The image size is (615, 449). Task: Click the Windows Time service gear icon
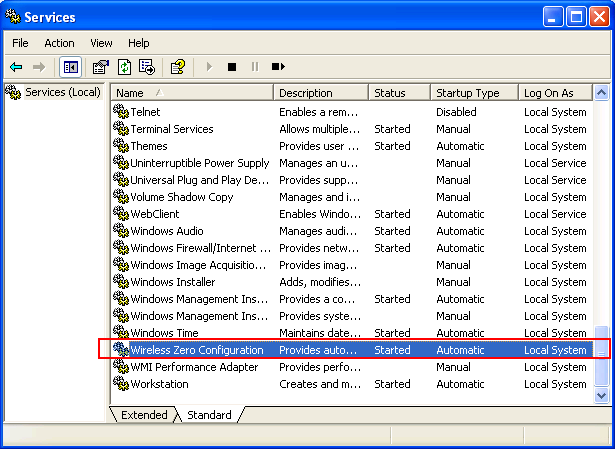coord(121,332)
